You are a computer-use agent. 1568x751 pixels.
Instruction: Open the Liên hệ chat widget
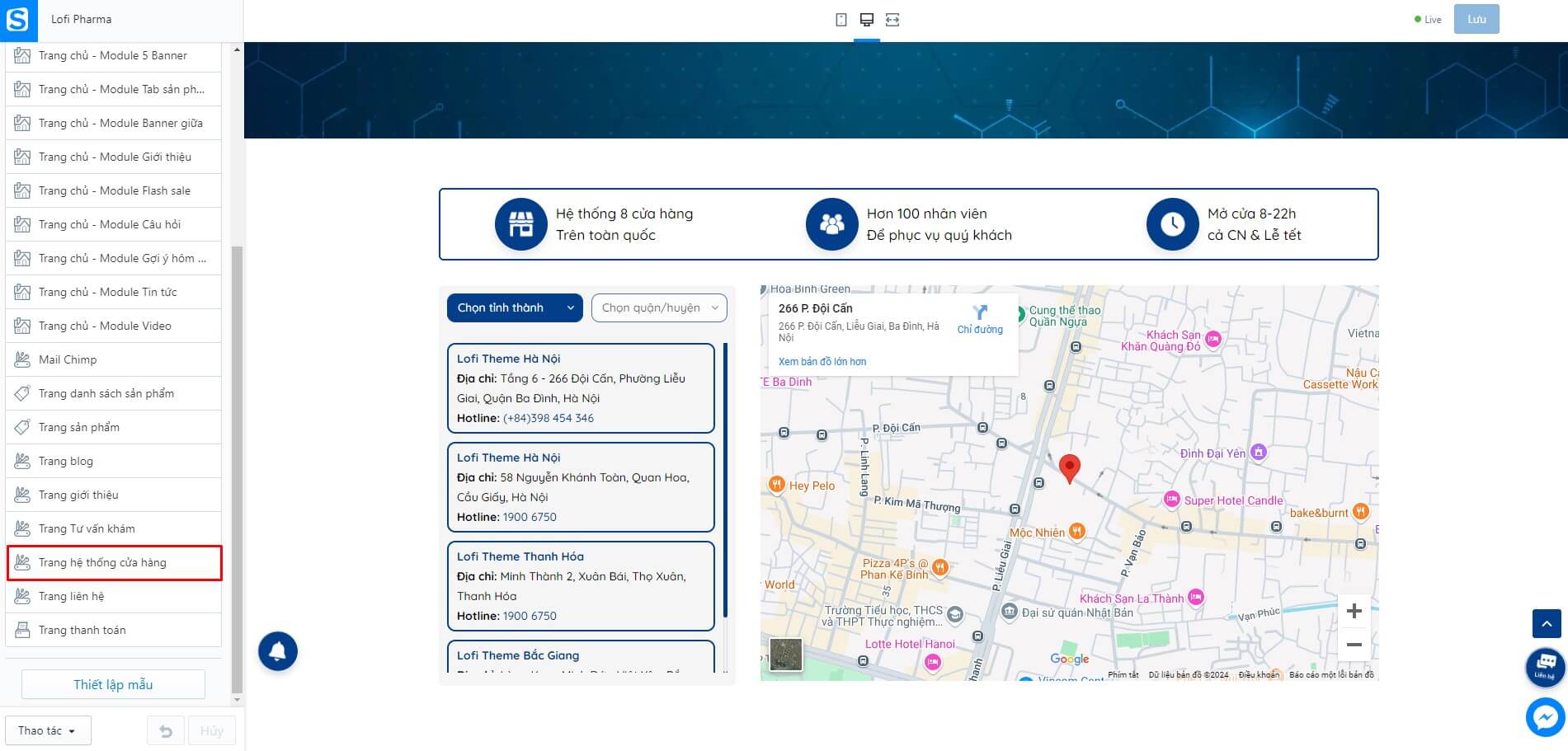[x=1546, y=667]
